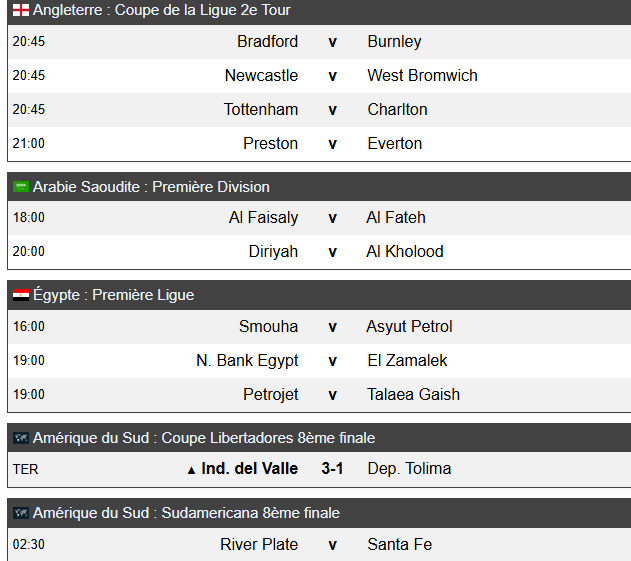Open River Plate team link

259,544
